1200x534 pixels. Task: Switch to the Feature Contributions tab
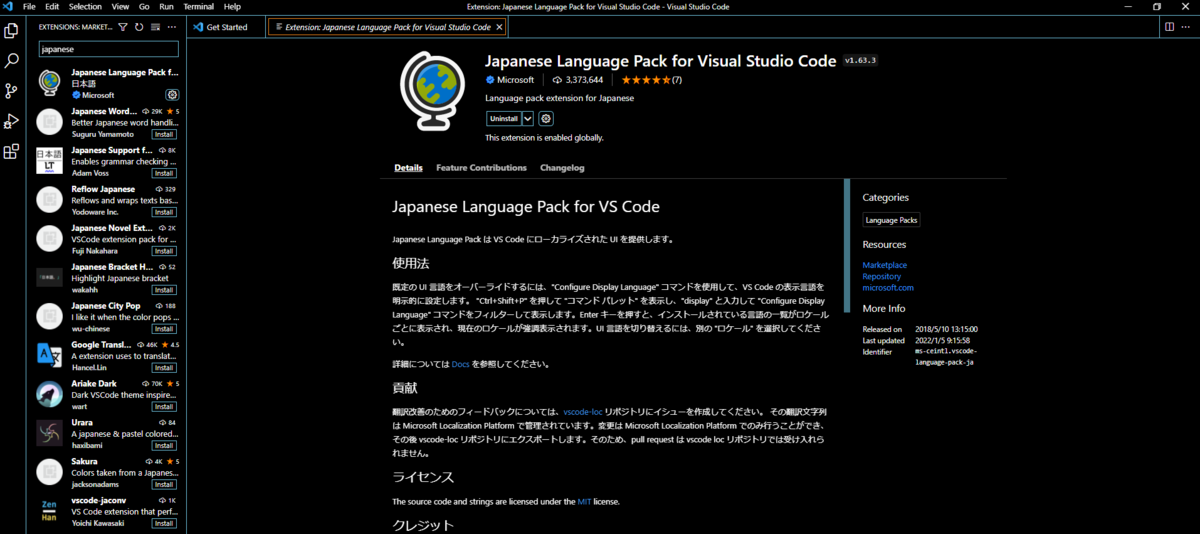point(481,168)
